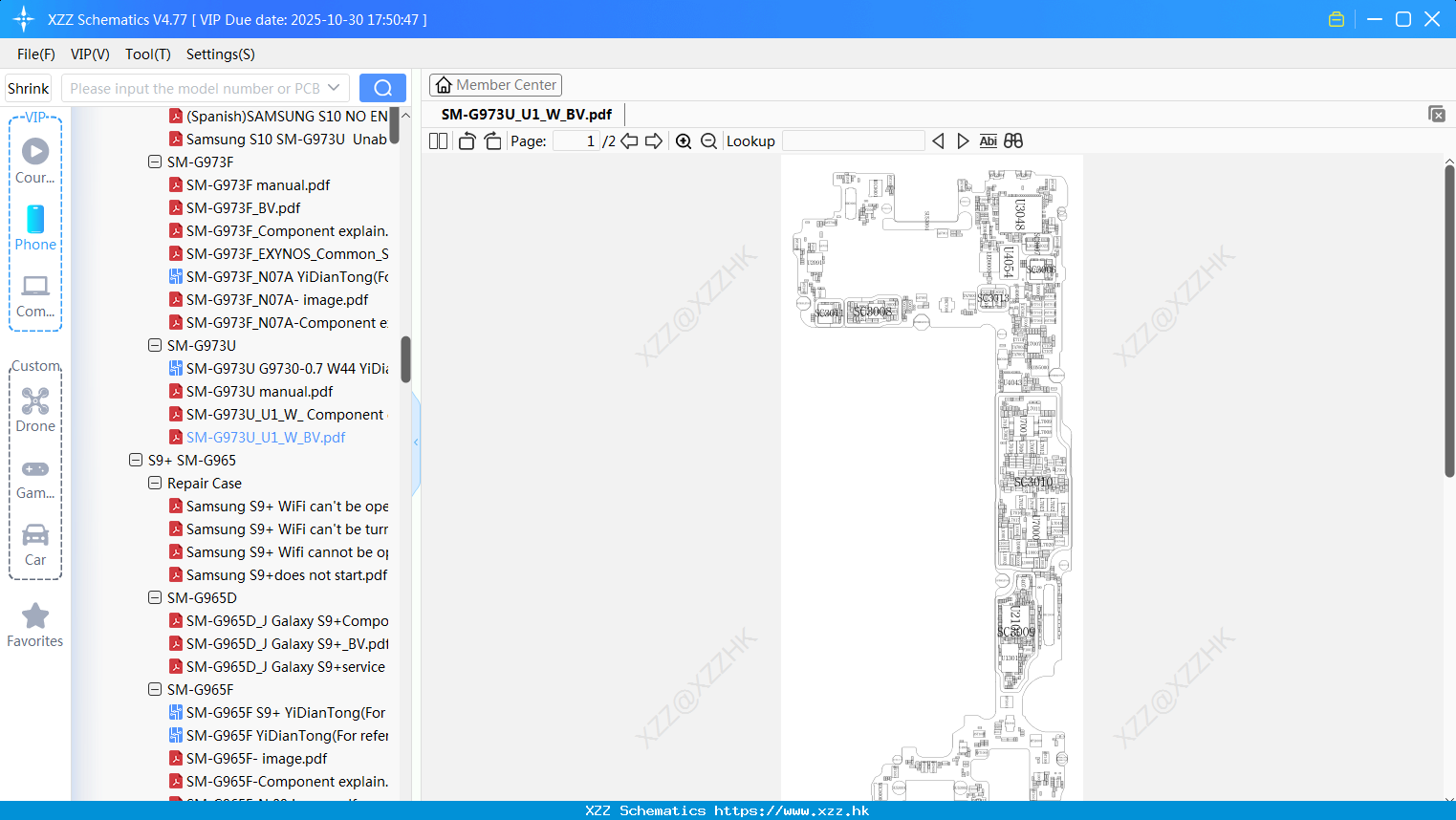Switch to two-page view mode
This screenshot has height=820, width=1456.
437,140
